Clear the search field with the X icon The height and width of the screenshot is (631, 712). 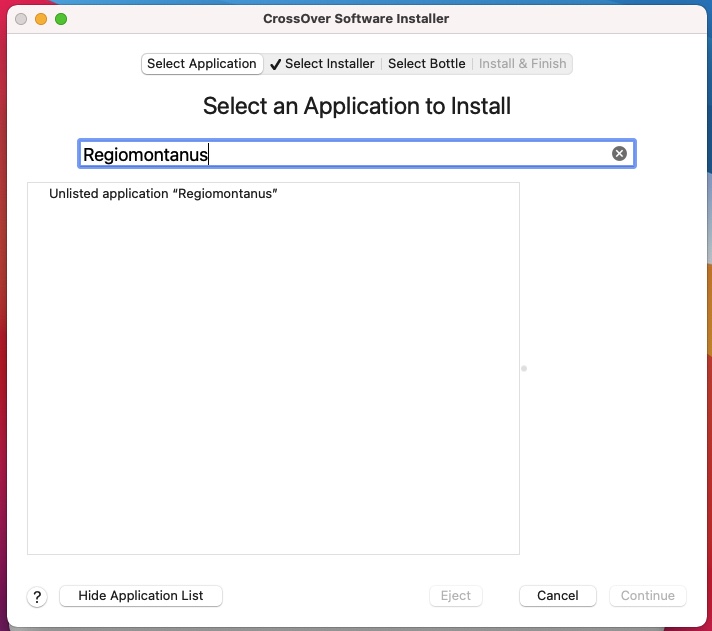coord(619,153)
